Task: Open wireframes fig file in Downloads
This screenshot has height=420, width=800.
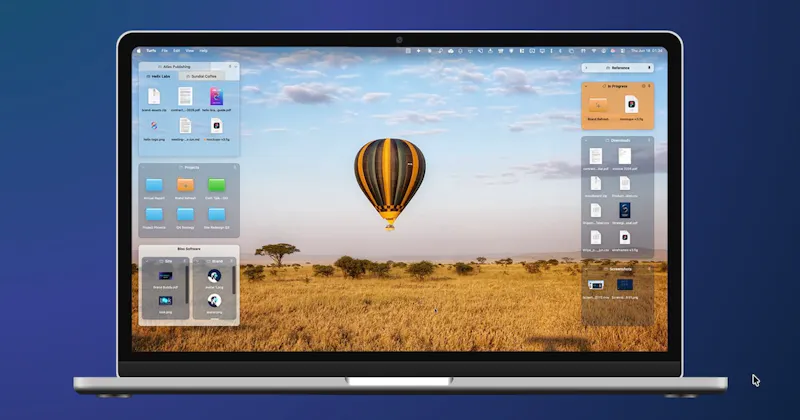Action: click(x=624, y=238)
